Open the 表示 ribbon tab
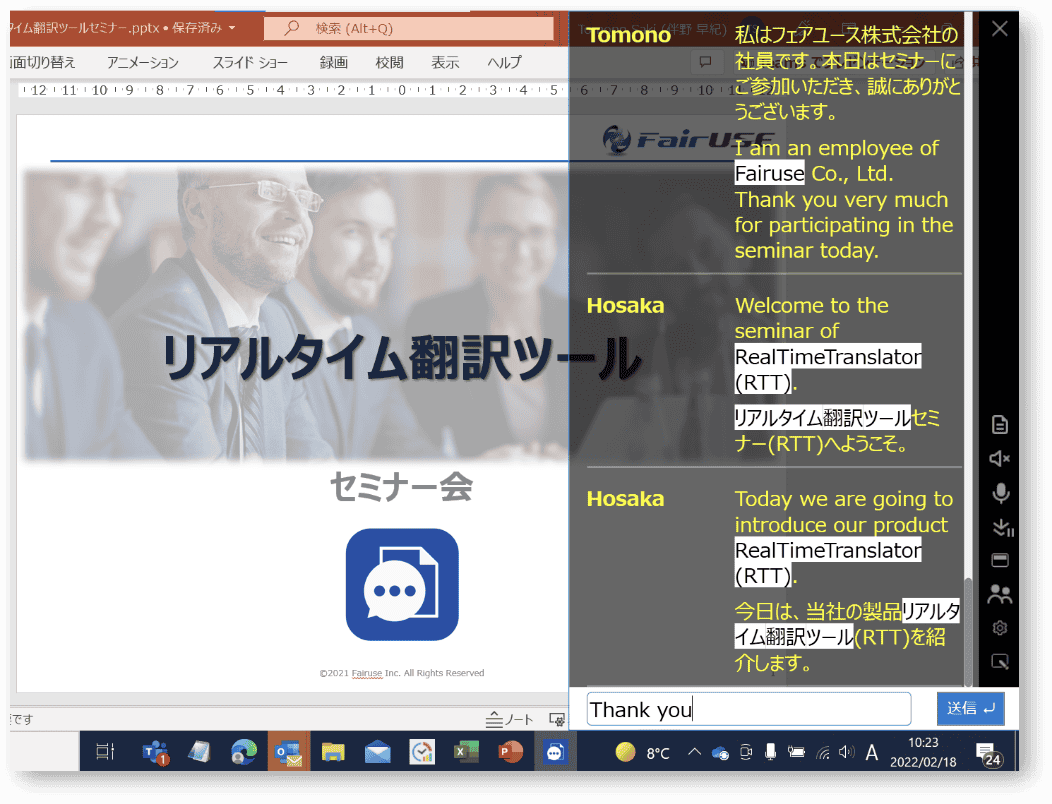The image size is (1052, 804). 445,62
